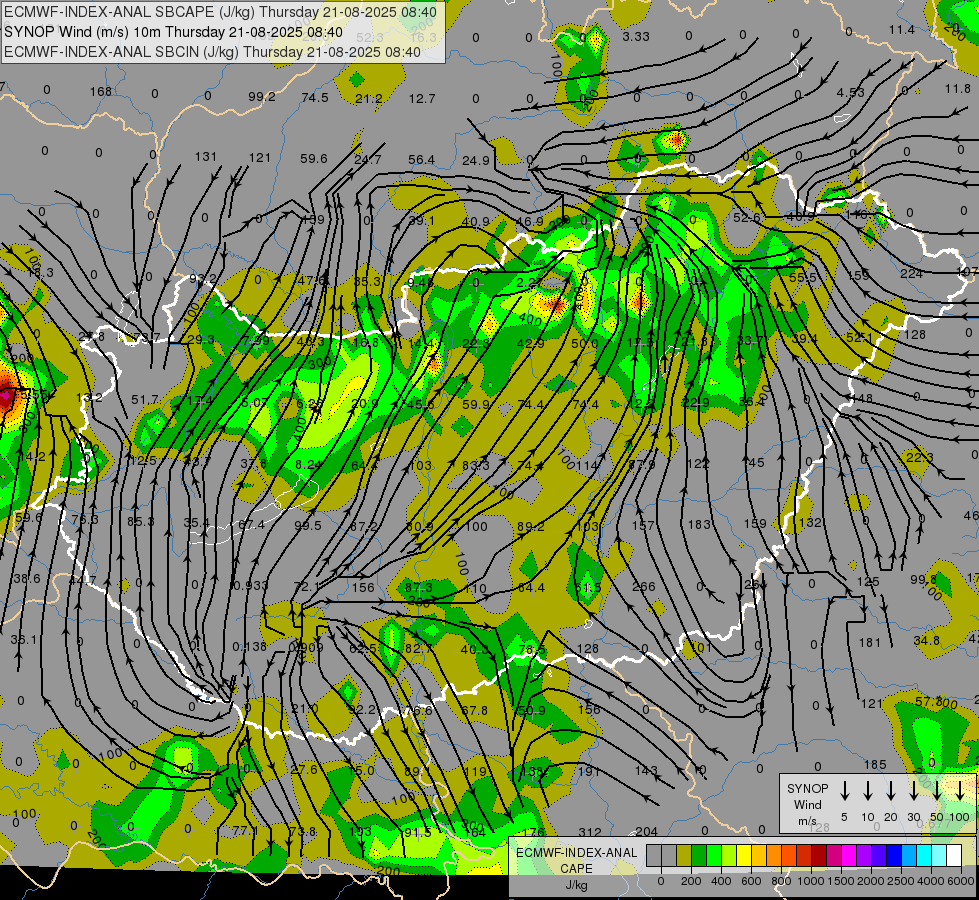The width and height of the screenshot is (979, 900).
Task: Click the map value 185
Action: tap(875, 764)
